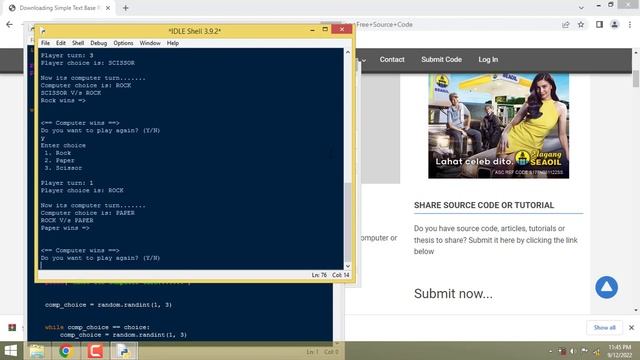Click the browser page scrollbar thumb

(x=636, y=78)
